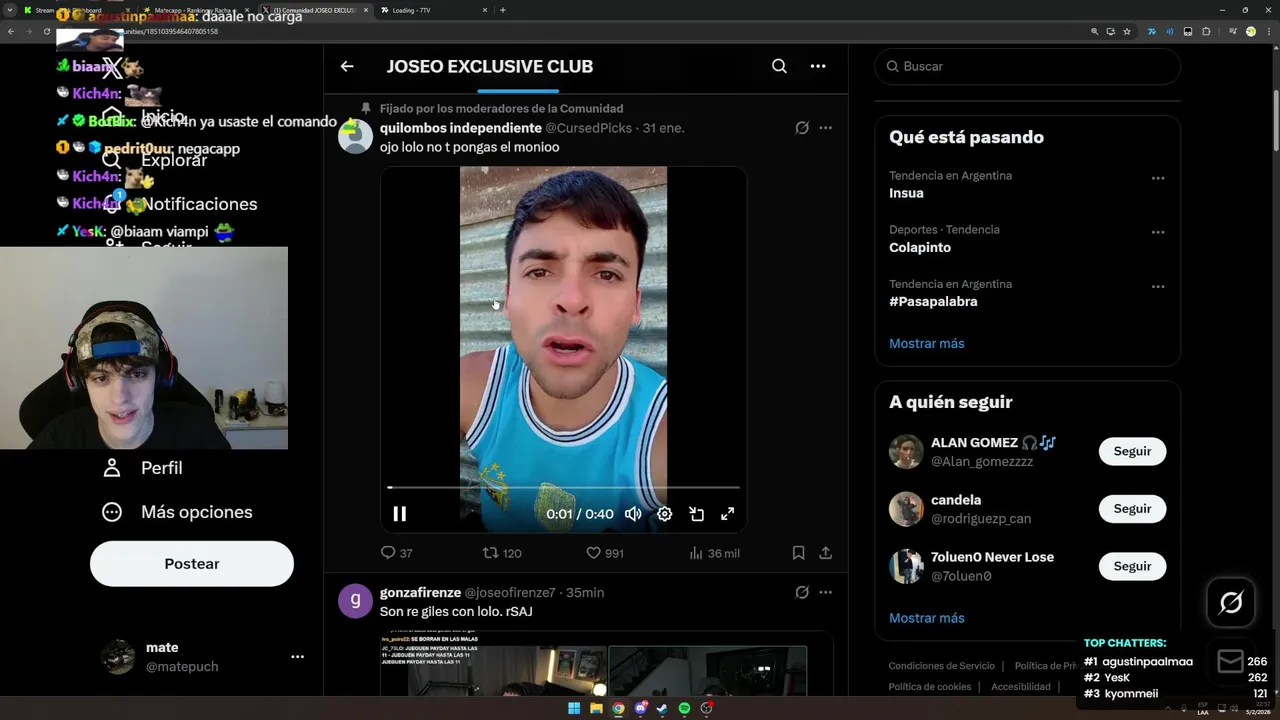
Task: Open options for Insua trend
Action: (1158, 178)
